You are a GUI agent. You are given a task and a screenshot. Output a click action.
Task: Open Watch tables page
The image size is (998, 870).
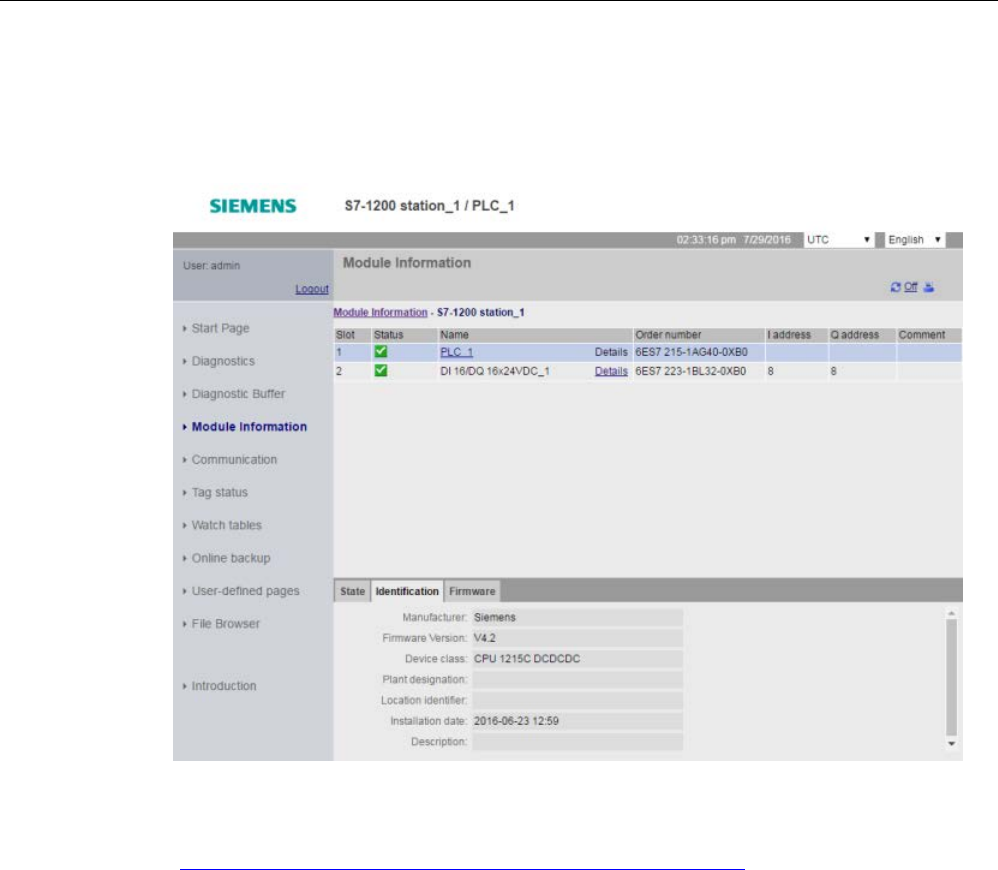[x=227, y=525]
